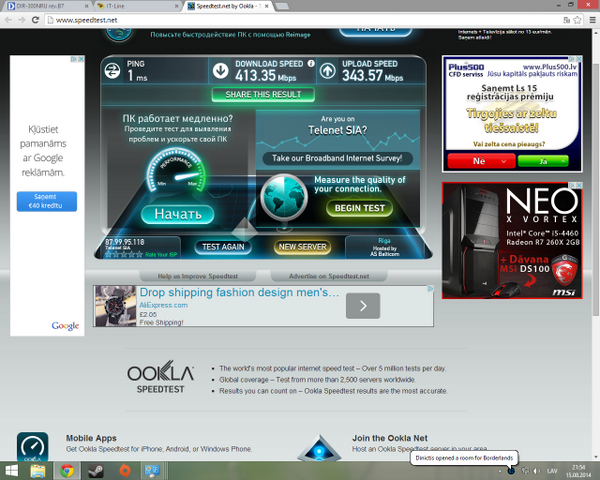600x480 pixels.
Task: Click the watch thumbnail in AliExpress ad
Action: 116,306
